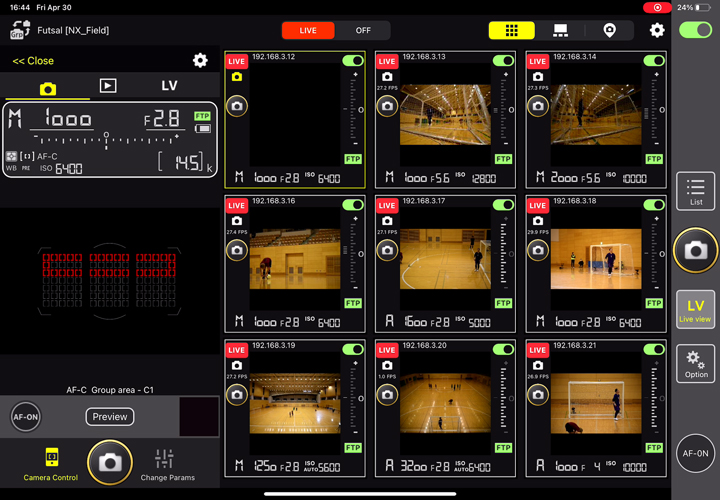Click the Preview button
Viewport: 720px width, 500px height.
tap(110, 416)
